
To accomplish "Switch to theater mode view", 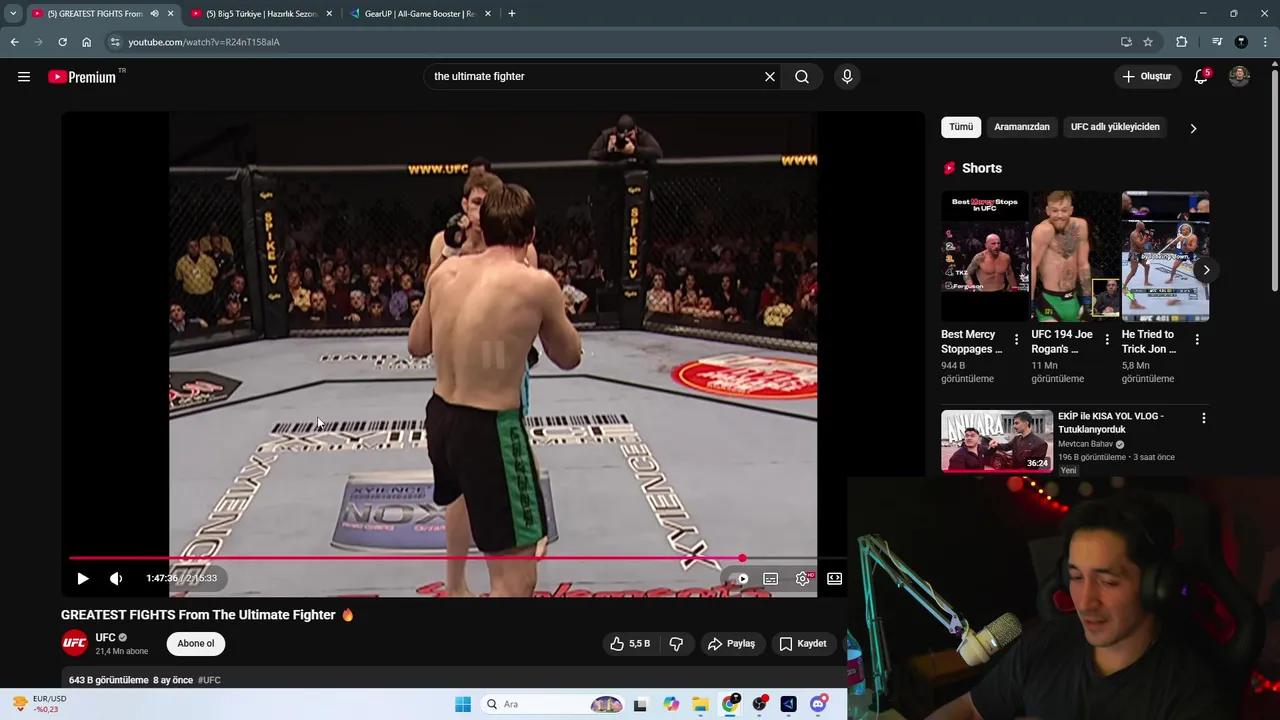I will 835,578.
